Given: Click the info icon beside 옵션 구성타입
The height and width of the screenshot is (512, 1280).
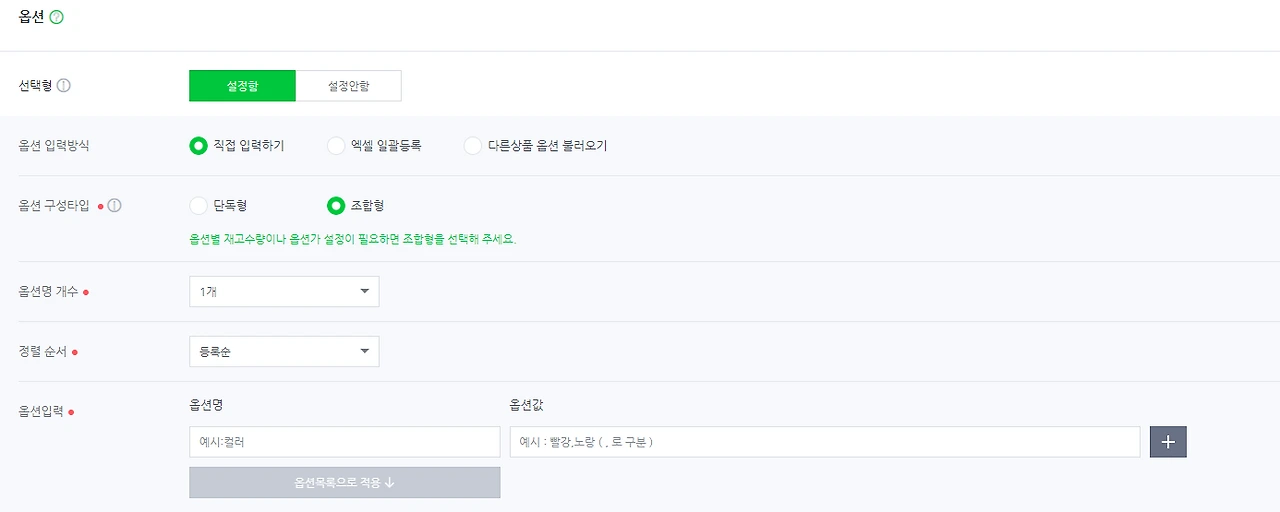Looking at the screenshot, I should pos(114,205).
